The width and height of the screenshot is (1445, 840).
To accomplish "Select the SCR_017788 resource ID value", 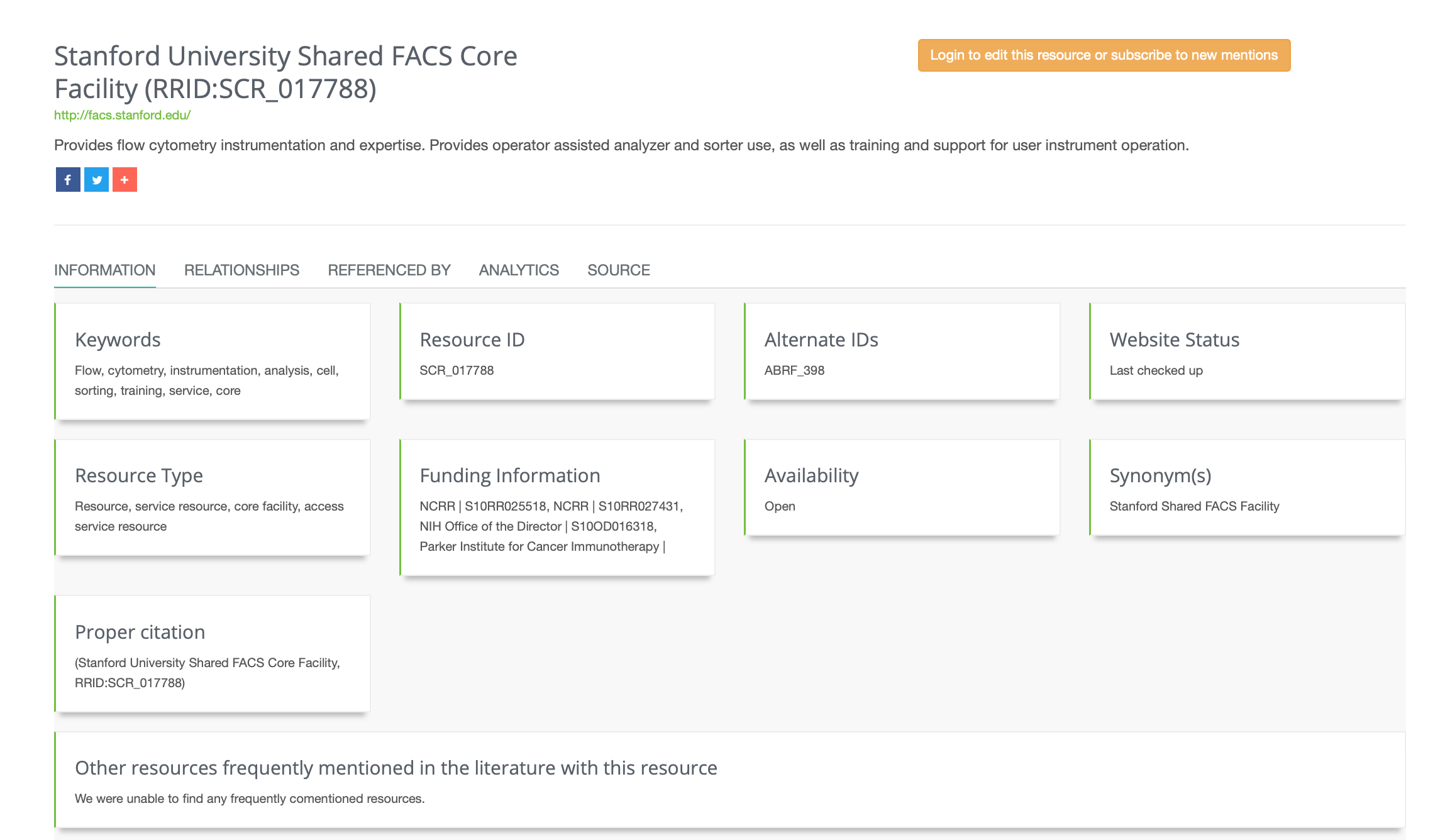I will click(457, 370).
